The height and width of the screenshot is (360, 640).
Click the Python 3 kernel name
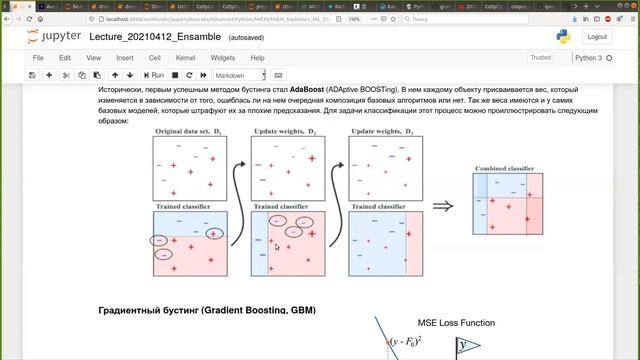click(x=588, y=58)
